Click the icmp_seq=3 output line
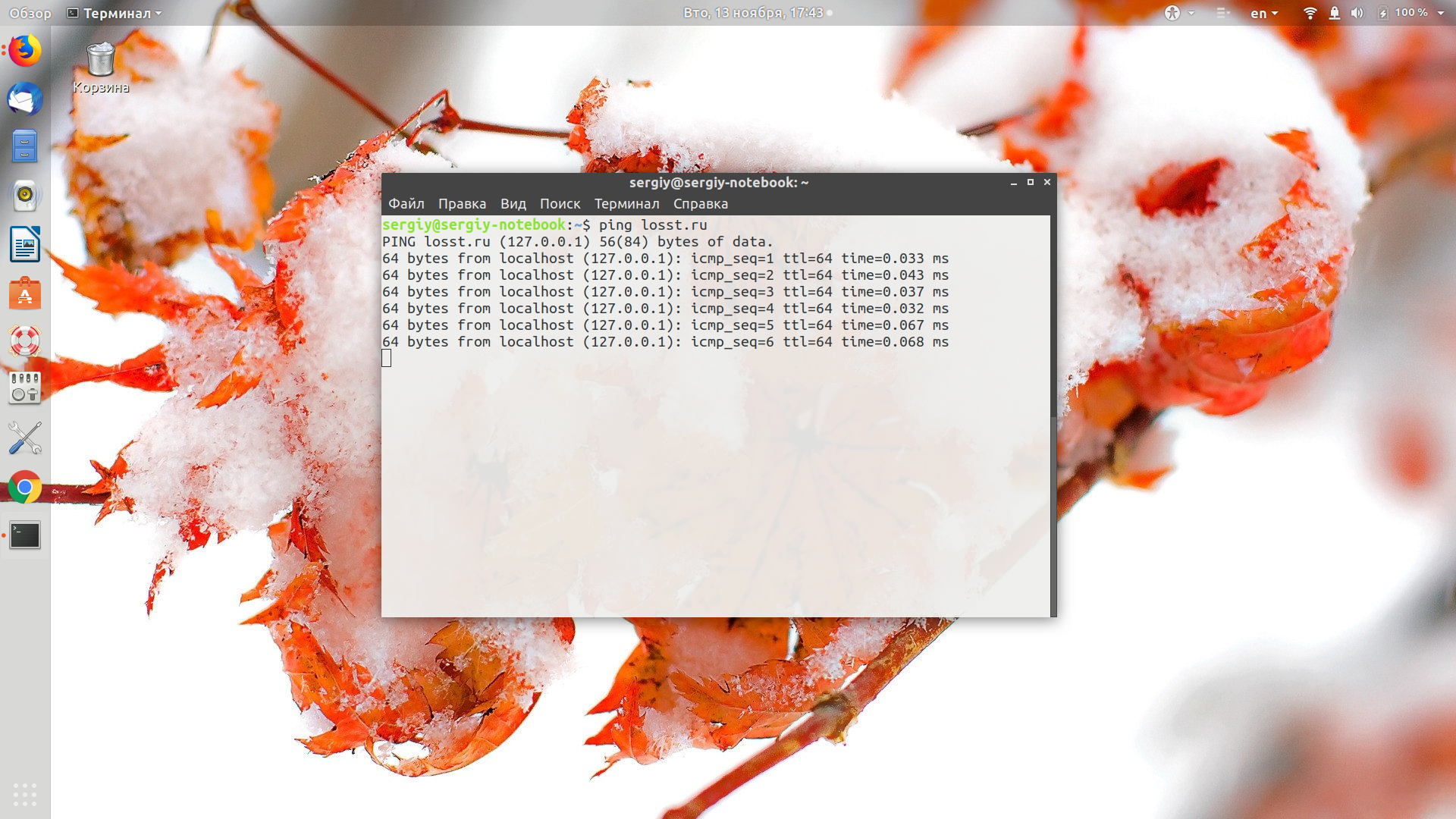This screenshot has width=1456, height=819. coord(666,291)
